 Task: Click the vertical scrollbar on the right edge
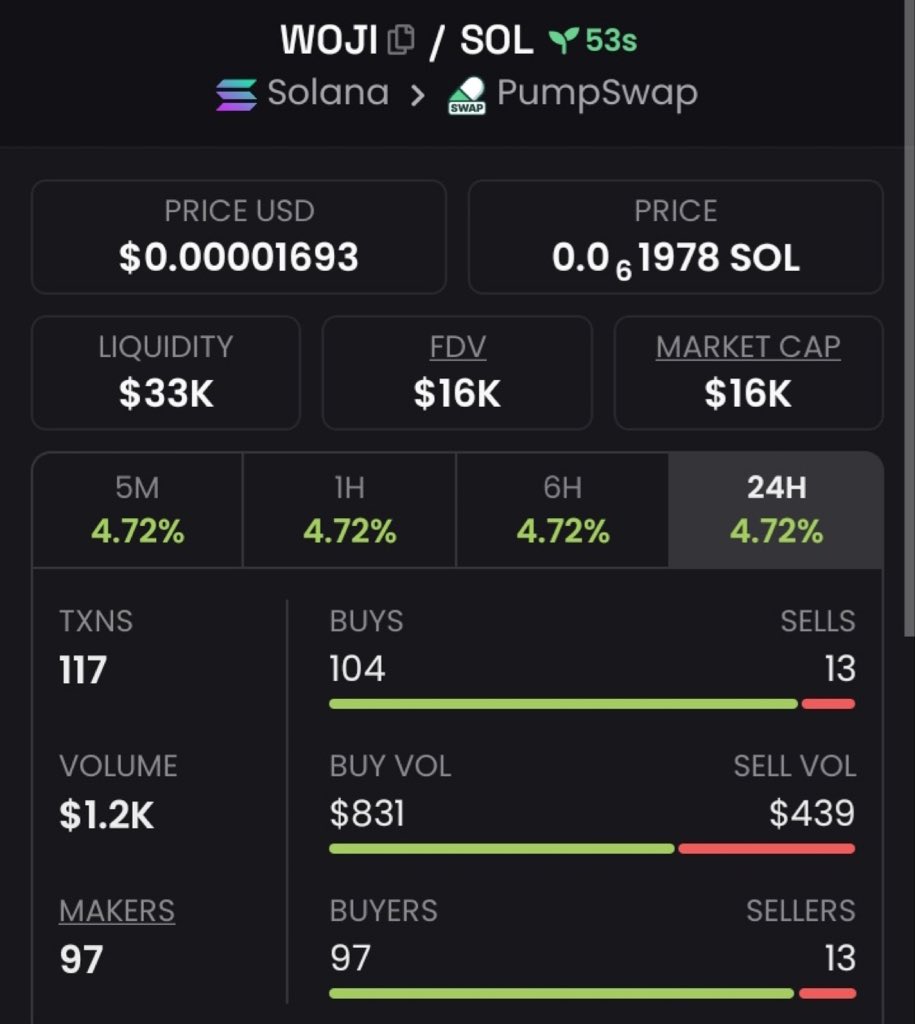click(908, 320)
